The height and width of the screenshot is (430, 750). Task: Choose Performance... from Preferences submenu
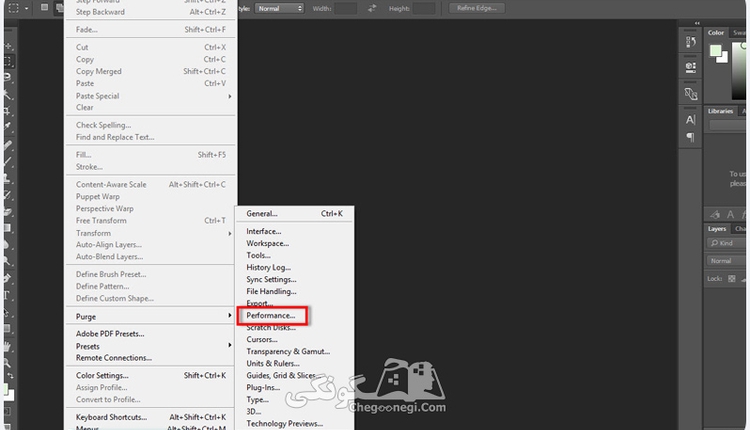pos(271,315)
